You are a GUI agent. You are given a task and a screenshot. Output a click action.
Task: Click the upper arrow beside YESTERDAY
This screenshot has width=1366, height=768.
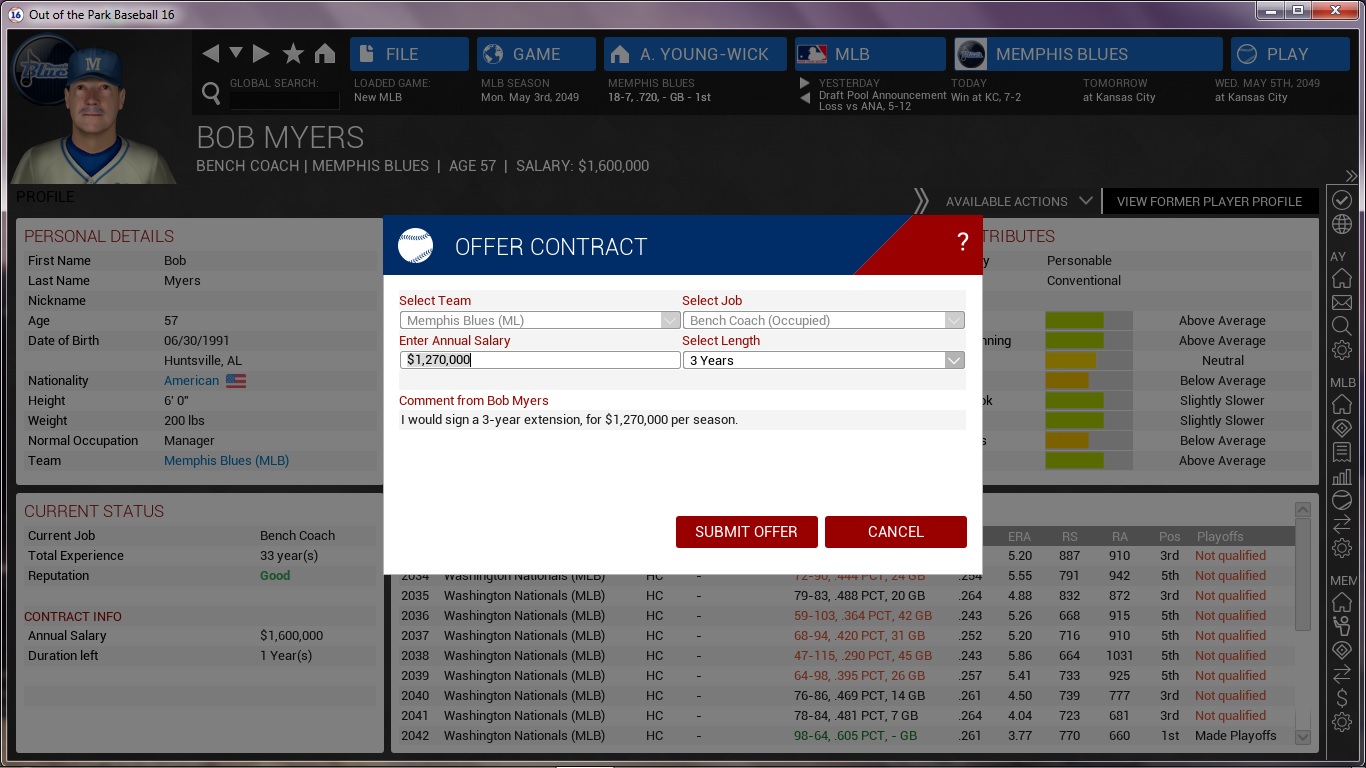point(805,83)
